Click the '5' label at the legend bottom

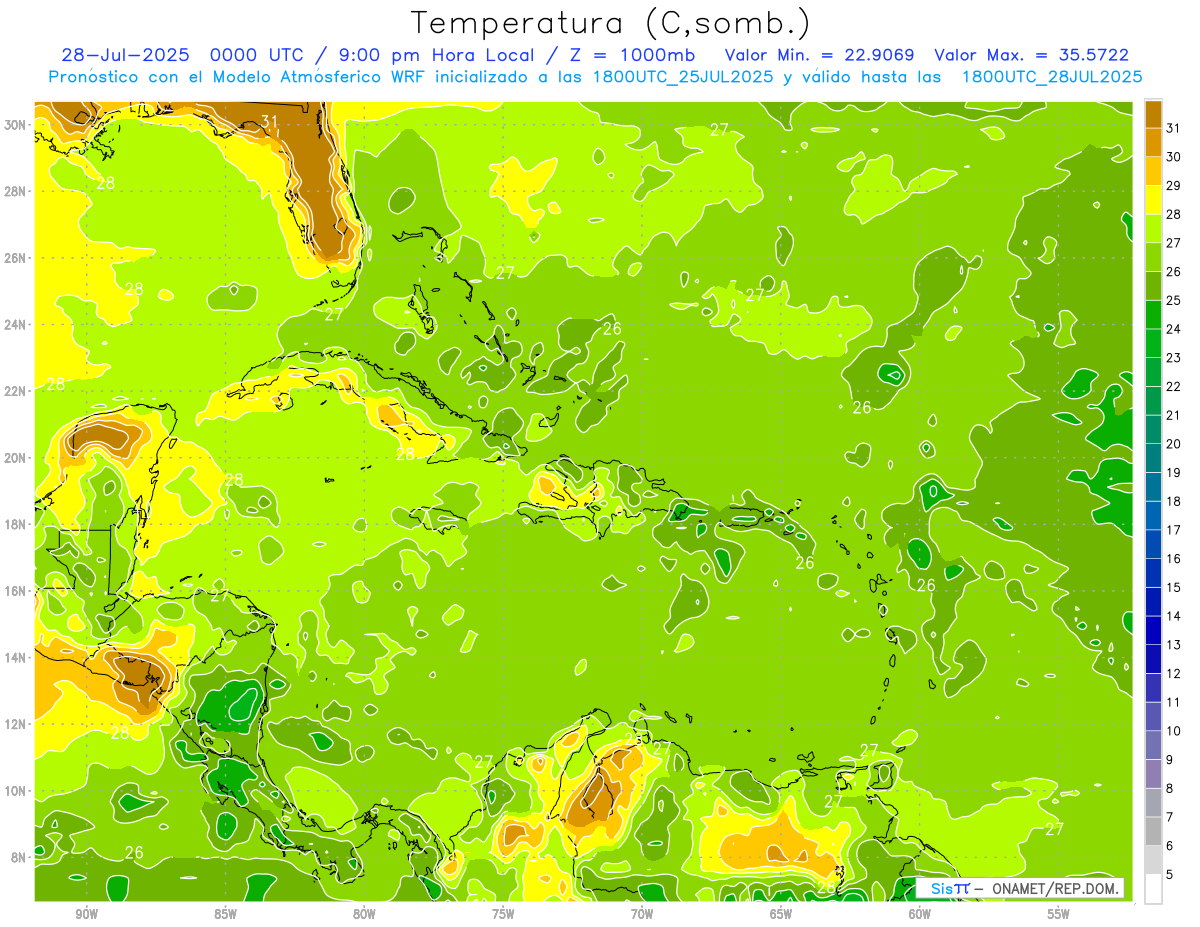1170,874
